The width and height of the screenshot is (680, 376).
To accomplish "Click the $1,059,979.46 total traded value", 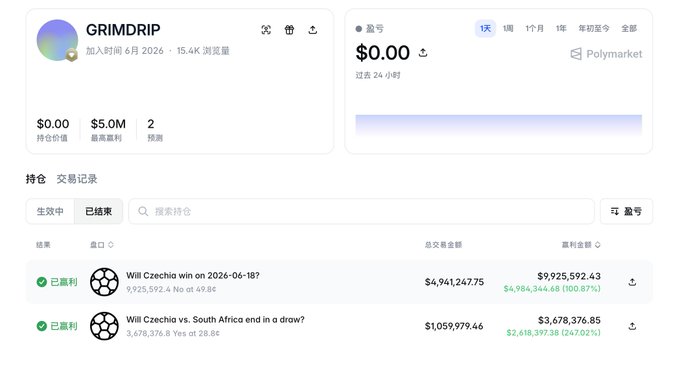I will (x=454, y=326).
